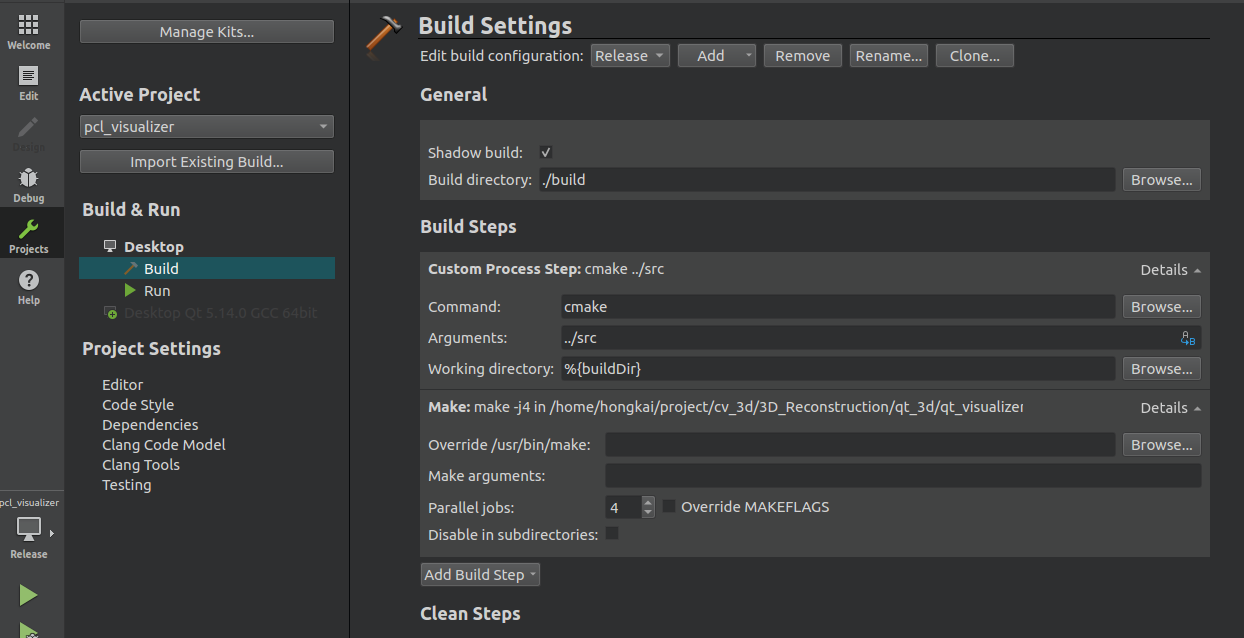
Task: Open the Add Build Step dropdown
Action: (x=480, y=575)
